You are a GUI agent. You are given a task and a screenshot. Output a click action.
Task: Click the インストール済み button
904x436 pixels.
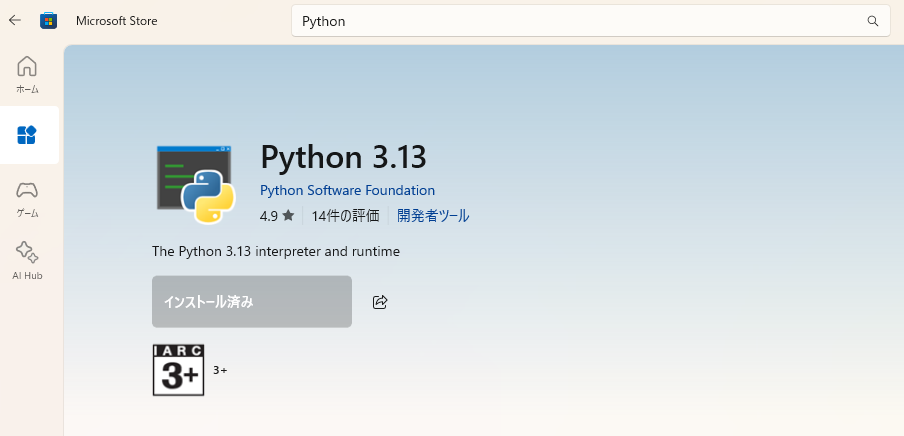click(252, 302)
